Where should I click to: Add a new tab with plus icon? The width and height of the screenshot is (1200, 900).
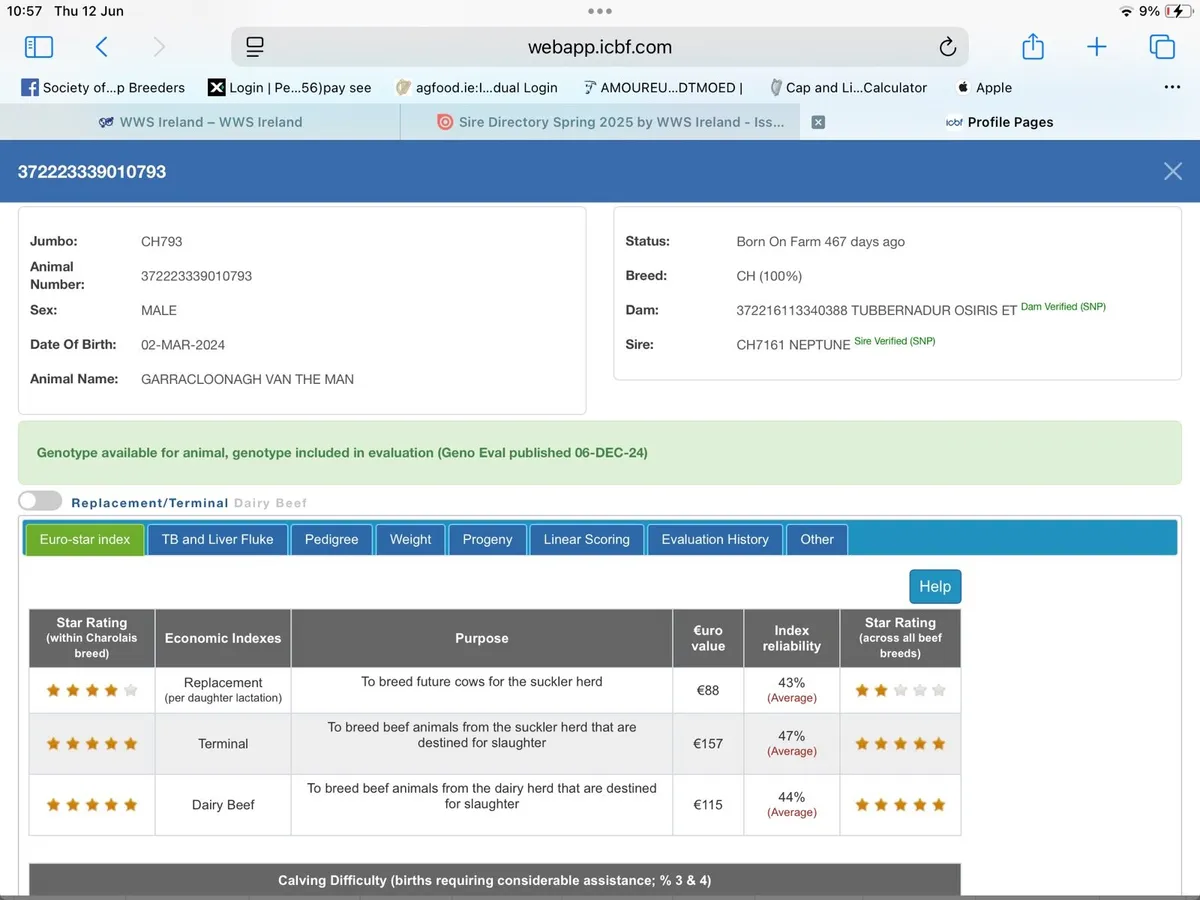click(1097, 46)
